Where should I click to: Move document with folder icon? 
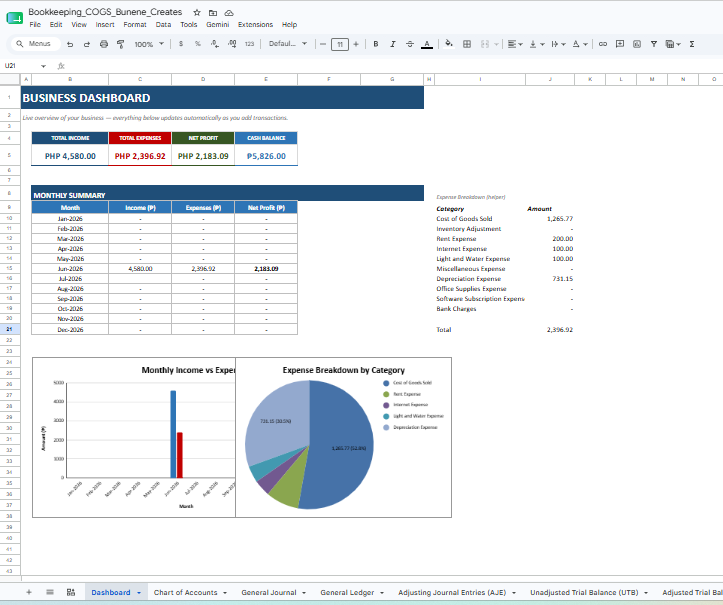(x=213, y=12)
